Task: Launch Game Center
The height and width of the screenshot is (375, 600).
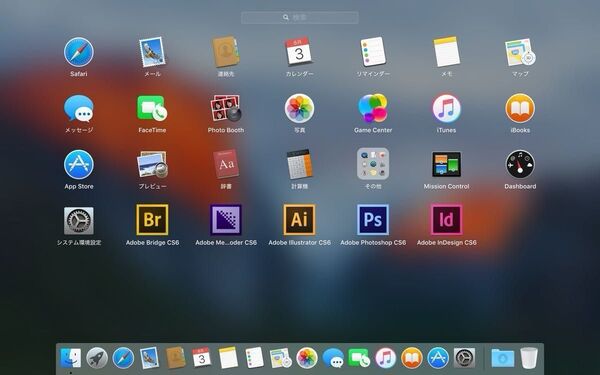Action: 373,108
